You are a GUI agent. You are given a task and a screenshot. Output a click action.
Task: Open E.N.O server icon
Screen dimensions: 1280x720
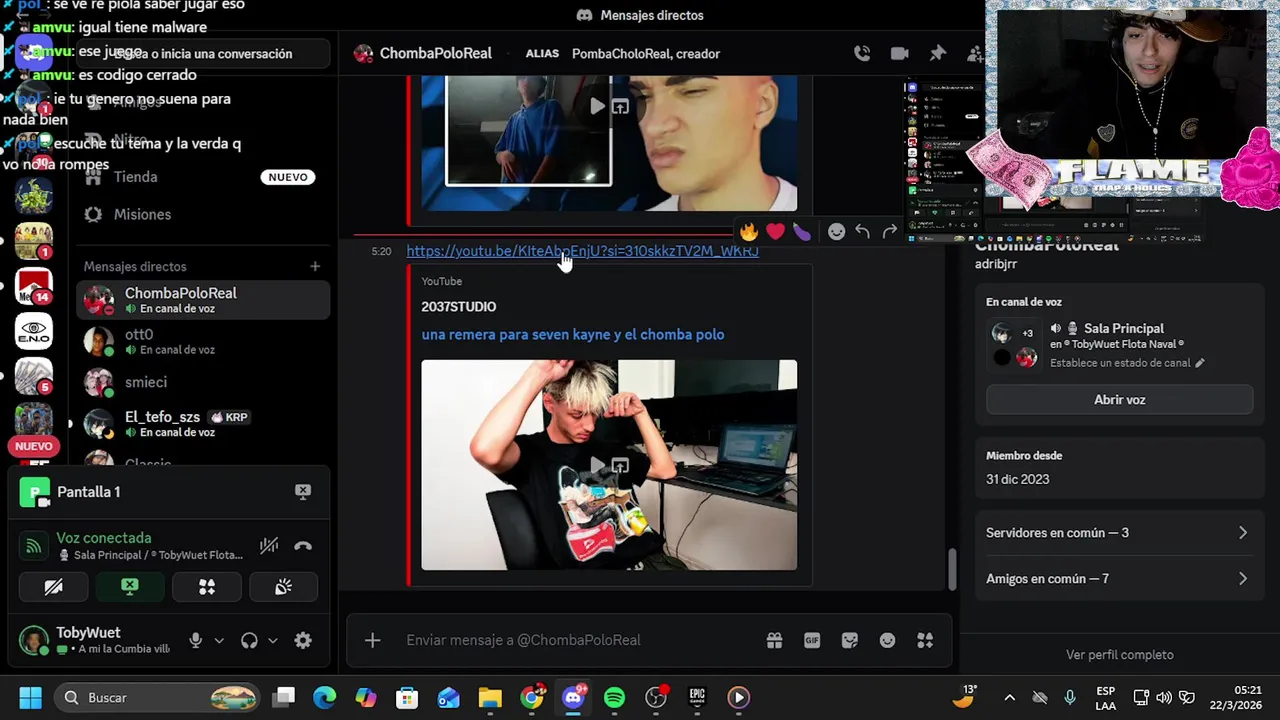point(34,331)
